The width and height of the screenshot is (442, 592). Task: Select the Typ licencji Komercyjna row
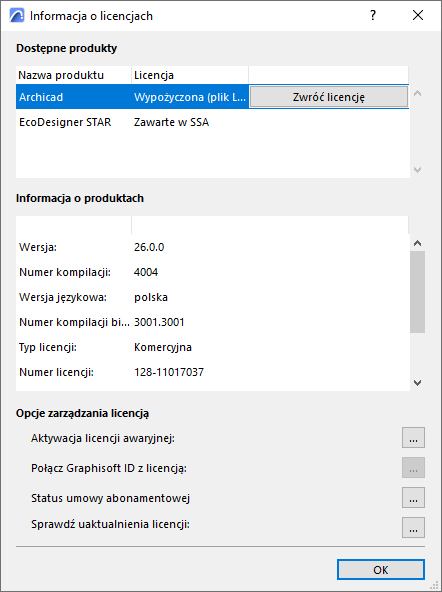[212, 347]
